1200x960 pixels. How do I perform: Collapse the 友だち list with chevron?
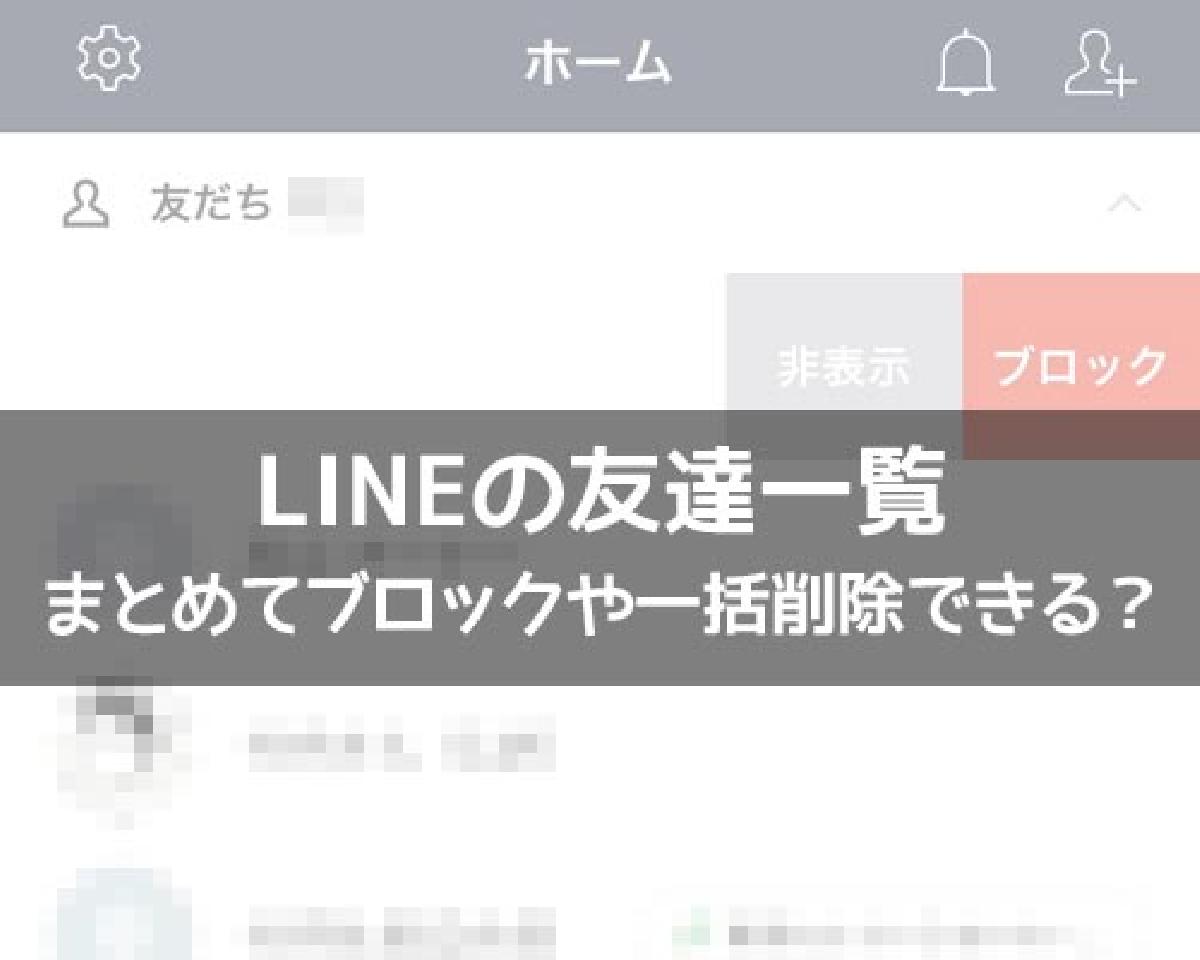pyautogui.click(x=1125, y=204)
